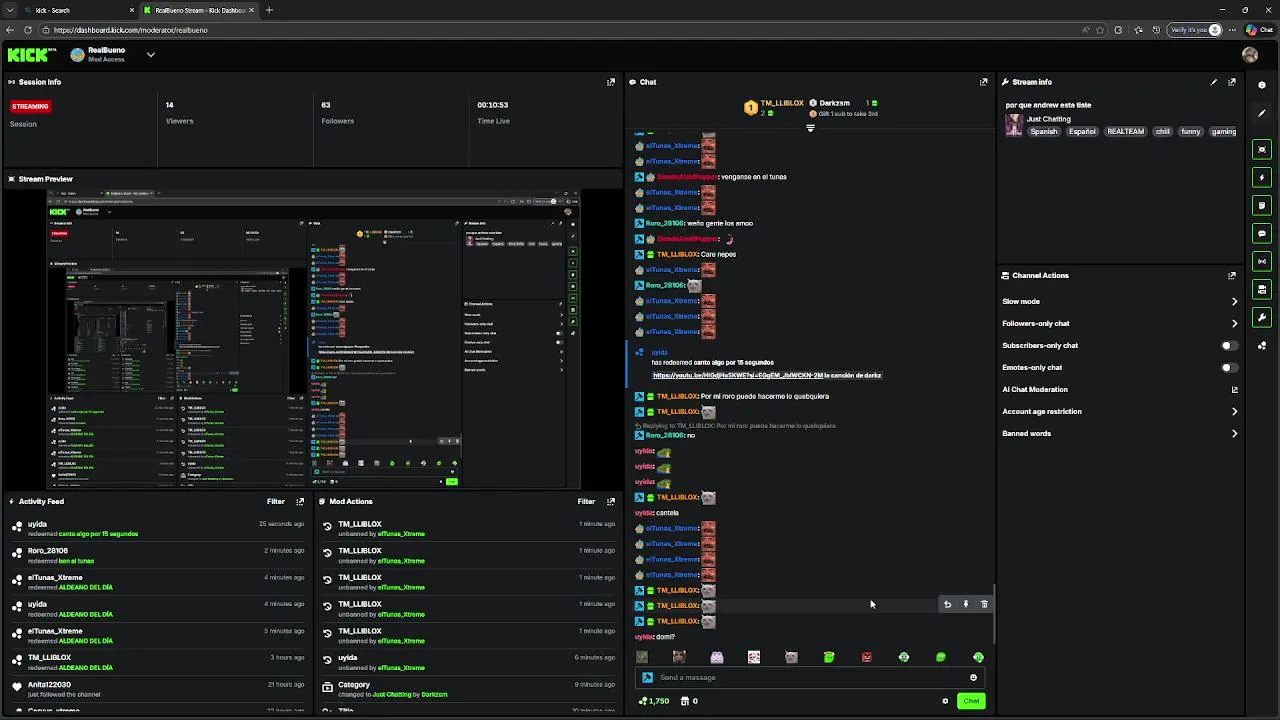Screen dimensions: 1280x720
Task: Delete the hovered chat message
Action: click(x=984, y=604)
